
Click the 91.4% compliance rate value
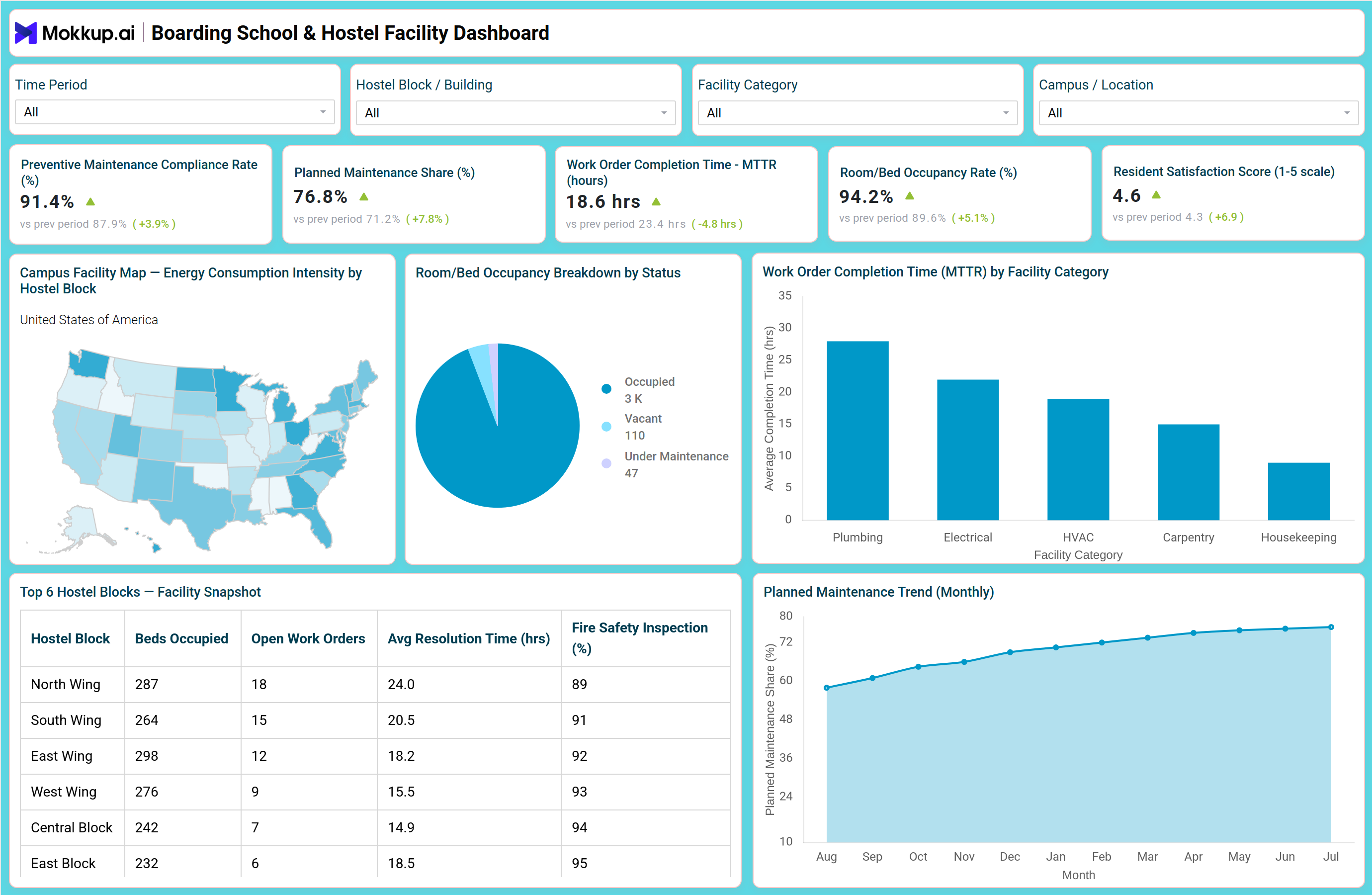pyautogui.click(x=47, y=202)
